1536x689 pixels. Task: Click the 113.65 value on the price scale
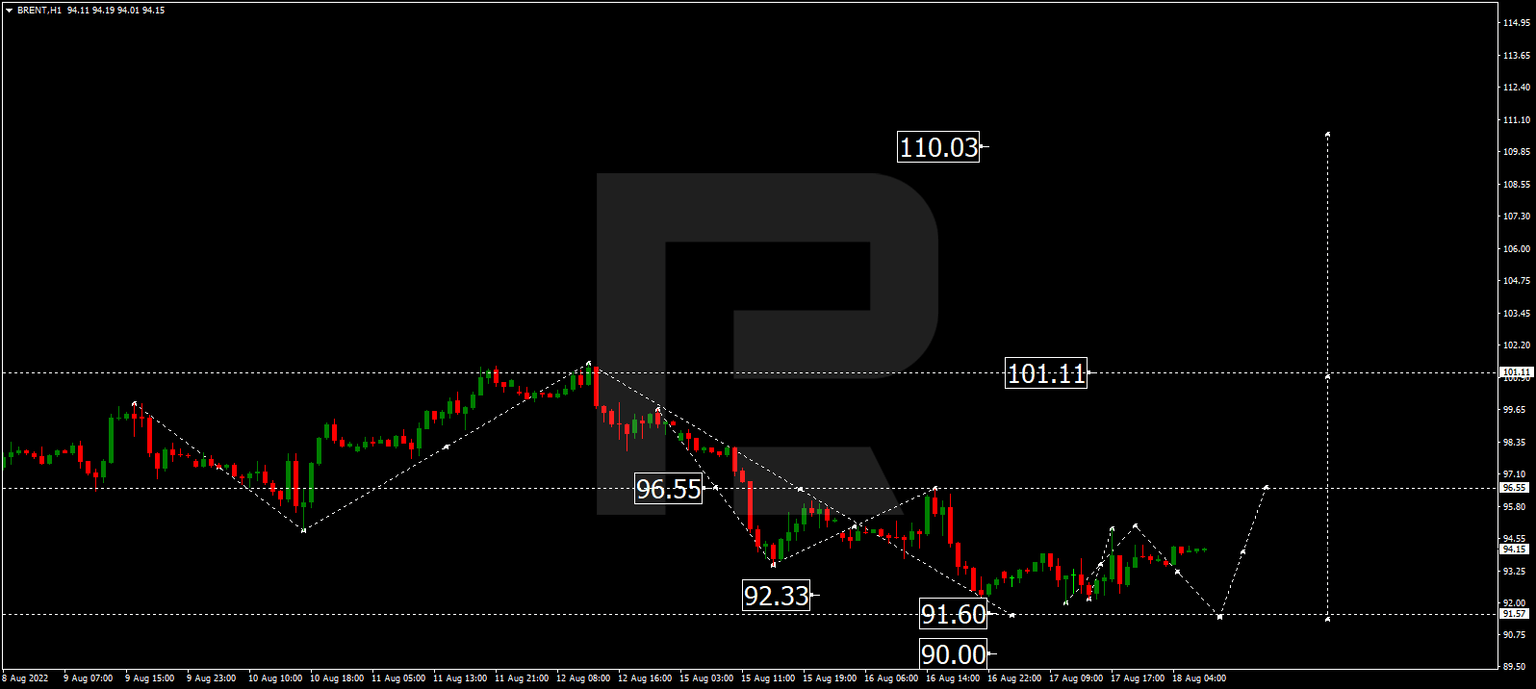[x=1517, y=56]
